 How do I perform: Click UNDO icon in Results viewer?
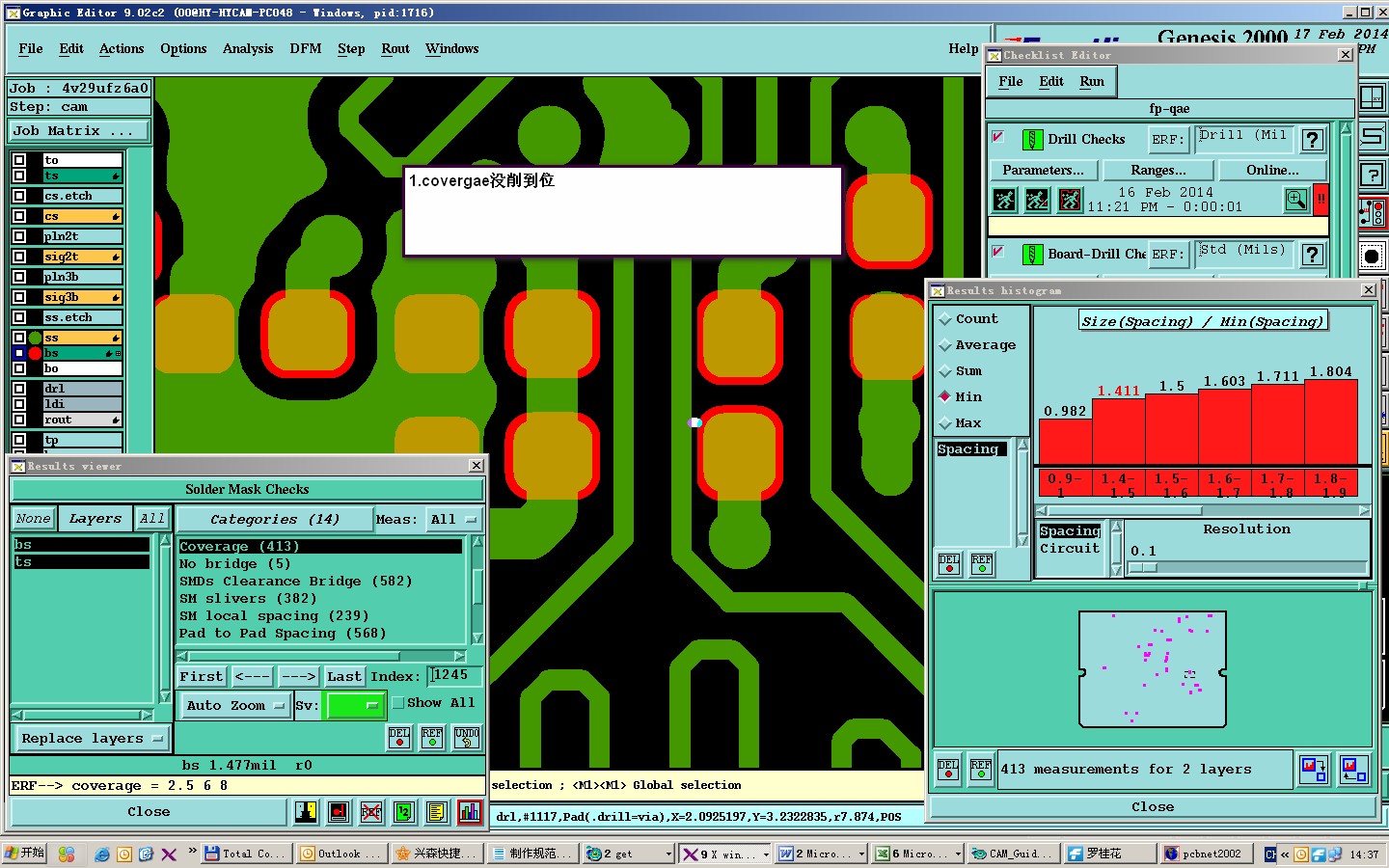(x=467, y=738)
